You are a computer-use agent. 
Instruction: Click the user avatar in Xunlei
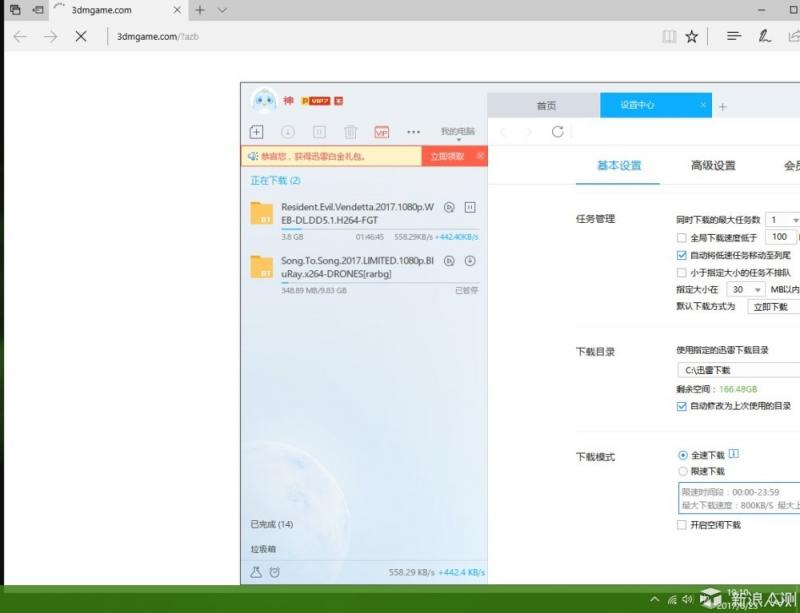[264, 101]
